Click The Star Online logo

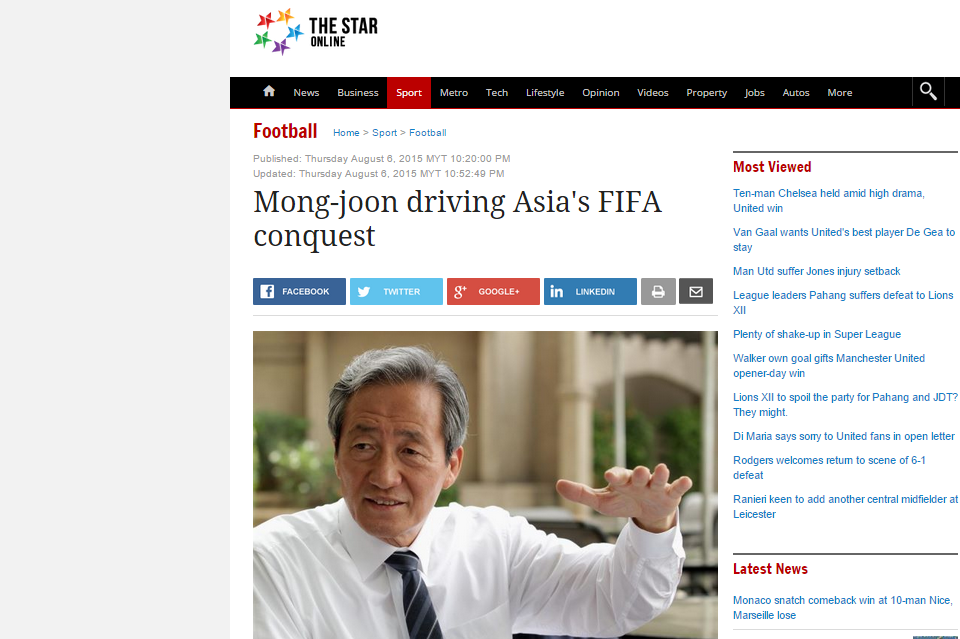[316, 32]
